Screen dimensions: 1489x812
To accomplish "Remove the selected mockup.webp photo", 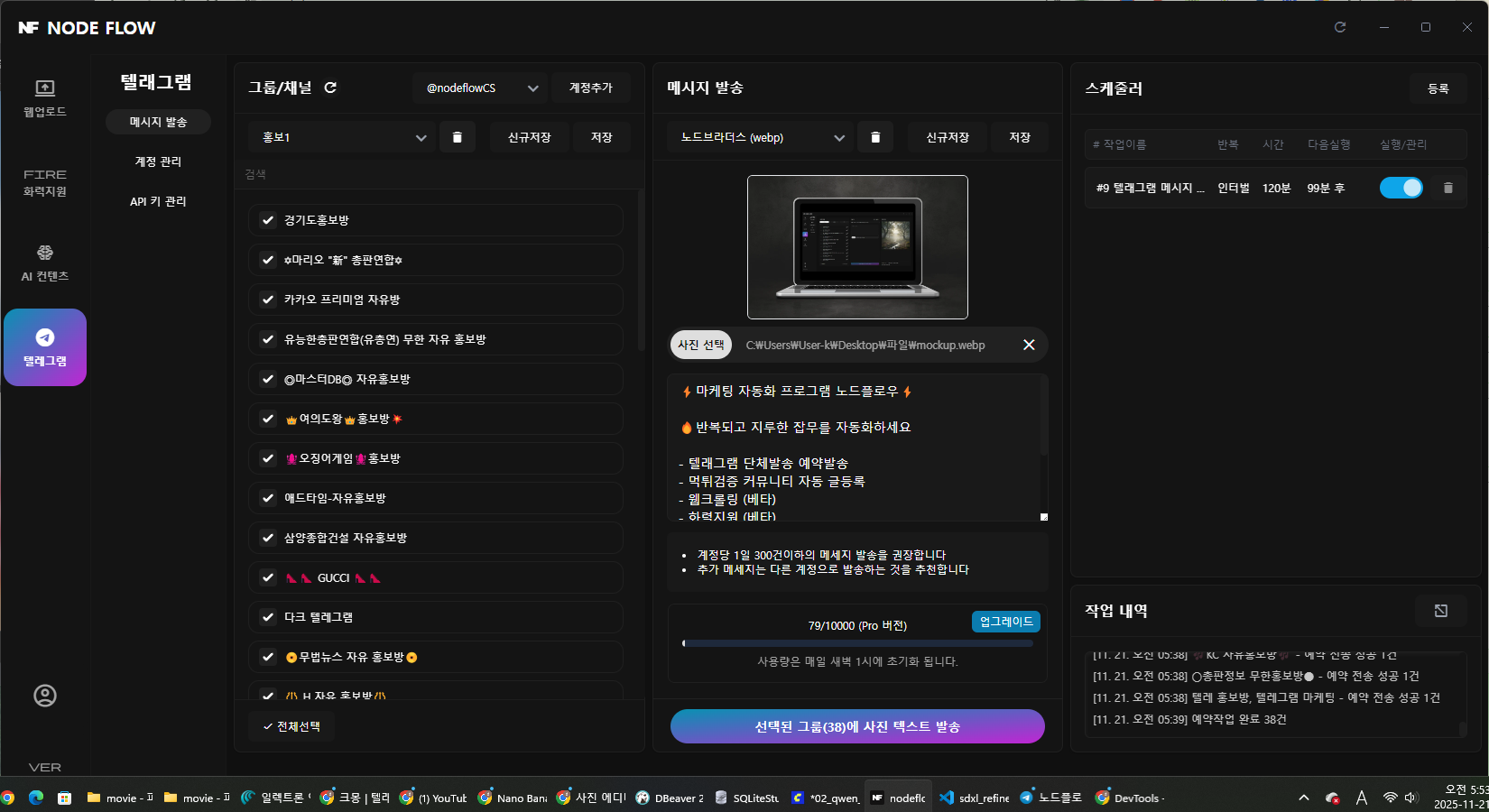I will coord(1028,345).
